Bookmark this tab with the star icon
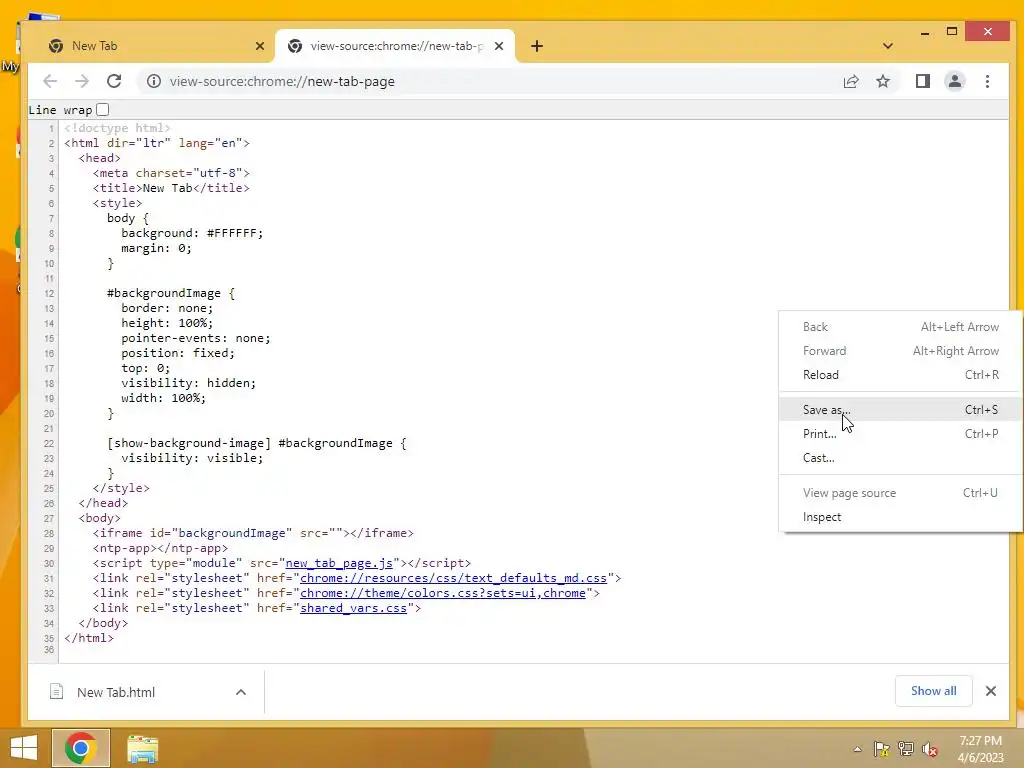The height and width of the screenshot is (768, 1024). (883, 82)
